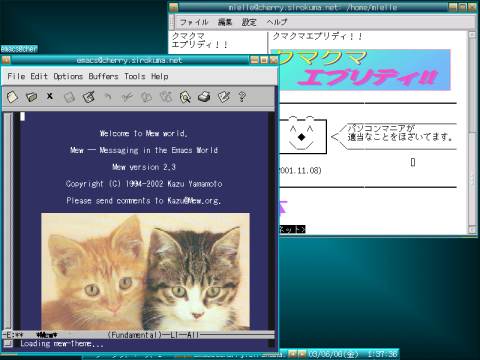Click the Preferences icon in Emacs toolbar
Screen dimensions: 480x360
coord(223,97)
